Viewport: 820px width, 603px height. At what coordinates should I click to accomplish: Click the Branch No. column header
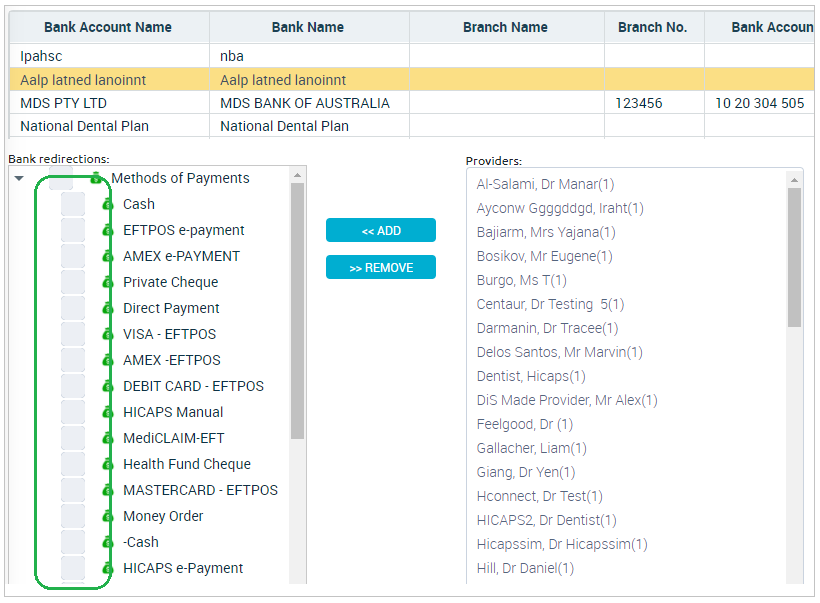pyautogui.click(x=654, y=27)
